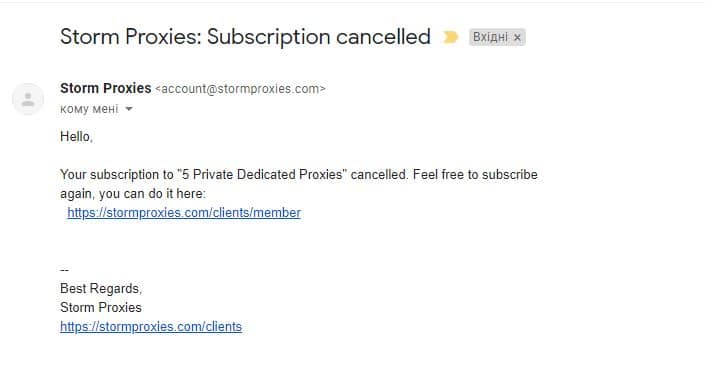The height and width of the screenshot is (366, 705).
Task: Click the "Feel free to subscribe" text
Action: 475,174
